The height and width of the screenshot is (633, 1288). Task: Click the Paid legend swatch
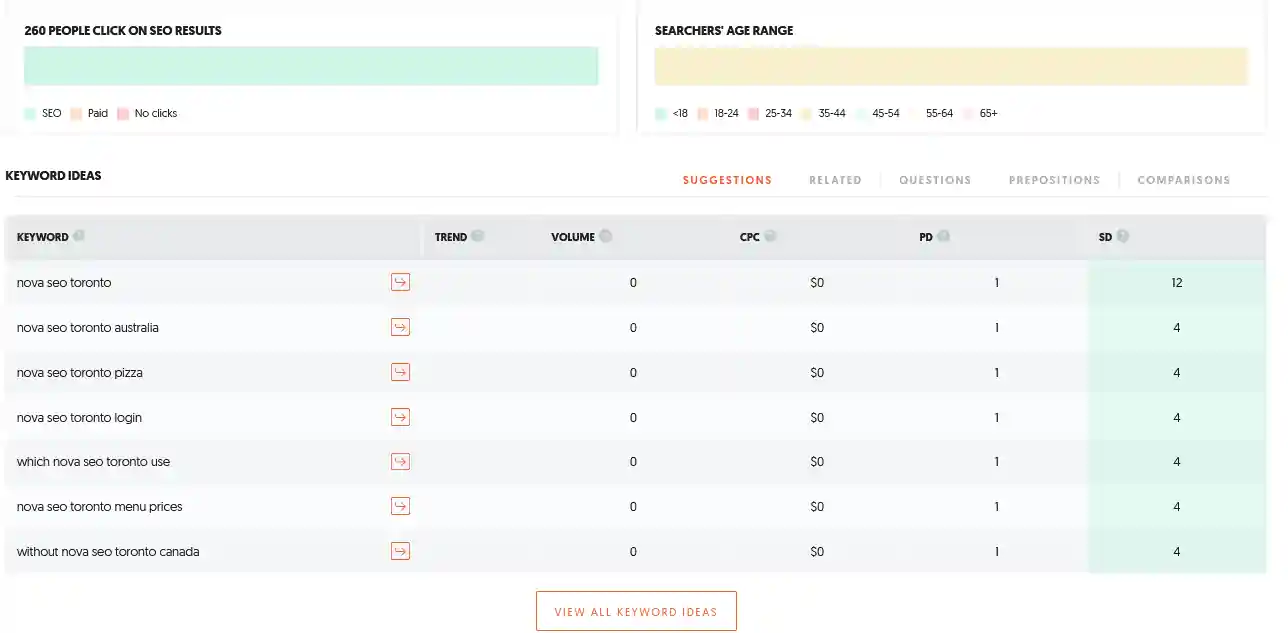pyautogui.click(x=76, y=114)
